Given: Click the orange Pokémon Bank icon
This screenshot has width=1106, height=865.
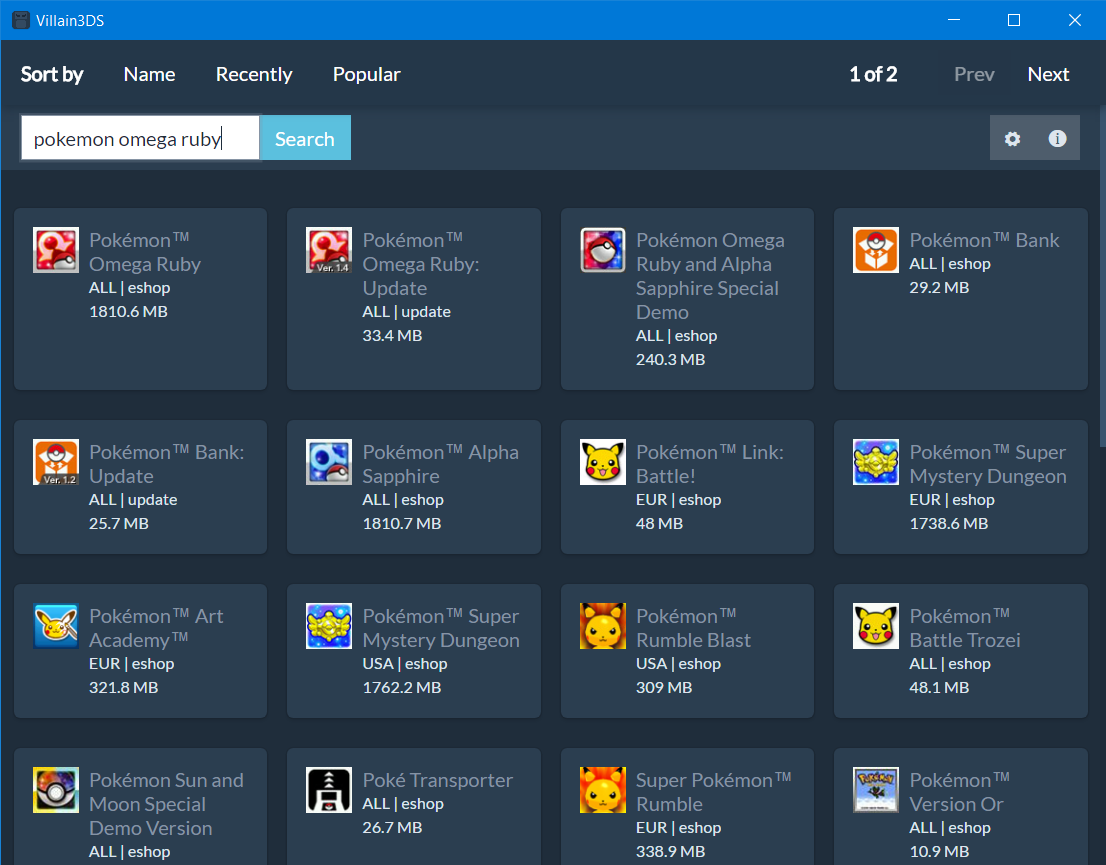Looking at the screenshot, I should [875, 250].
